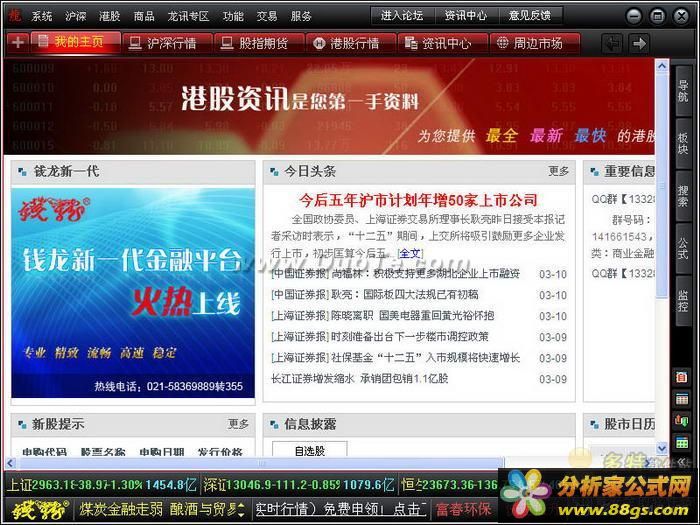
Task: Open the 商品 menu
Action: pos(144,17)
